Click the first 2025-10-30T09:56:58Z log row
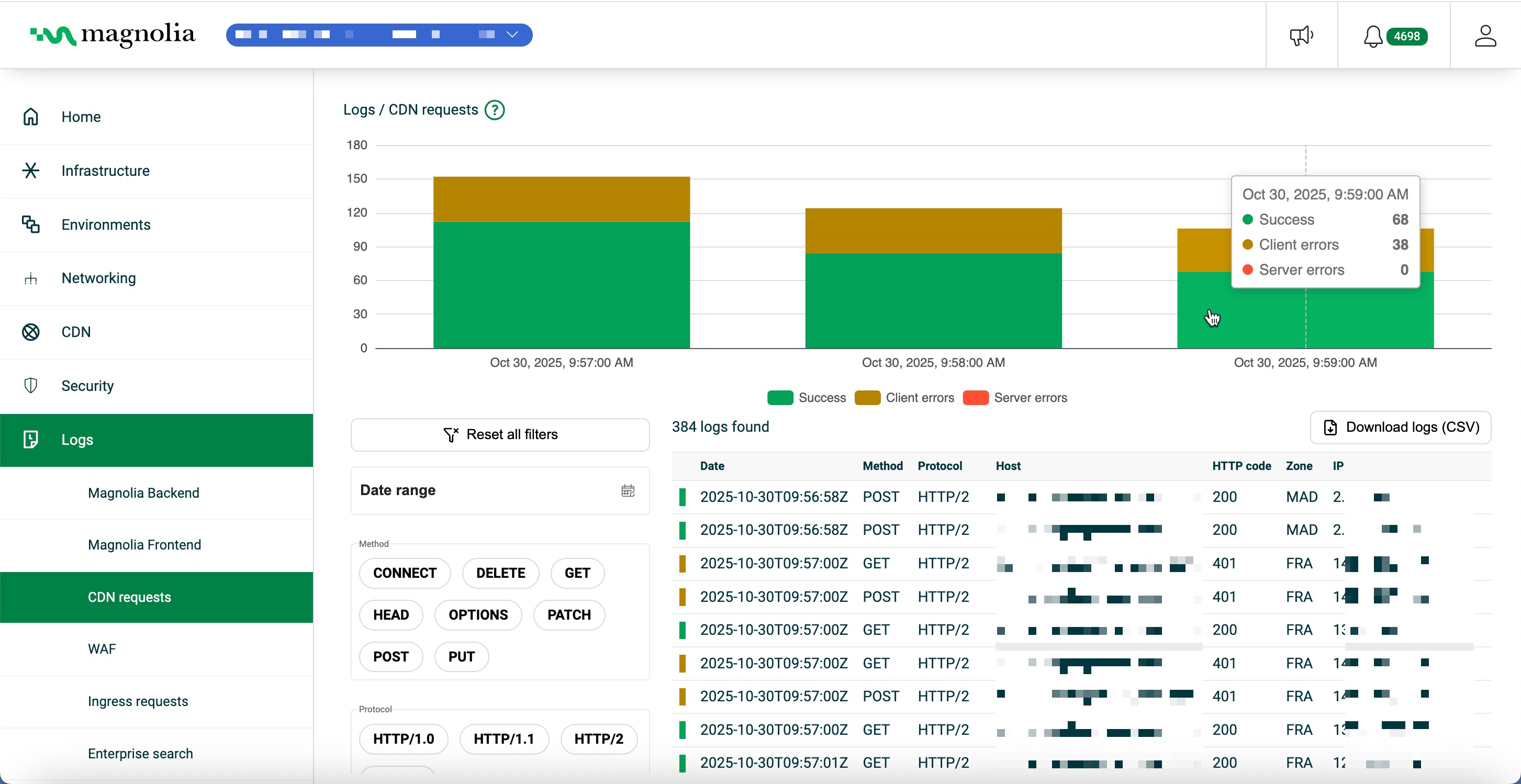The image size is (1521, 784). (x=1081, y=497)
